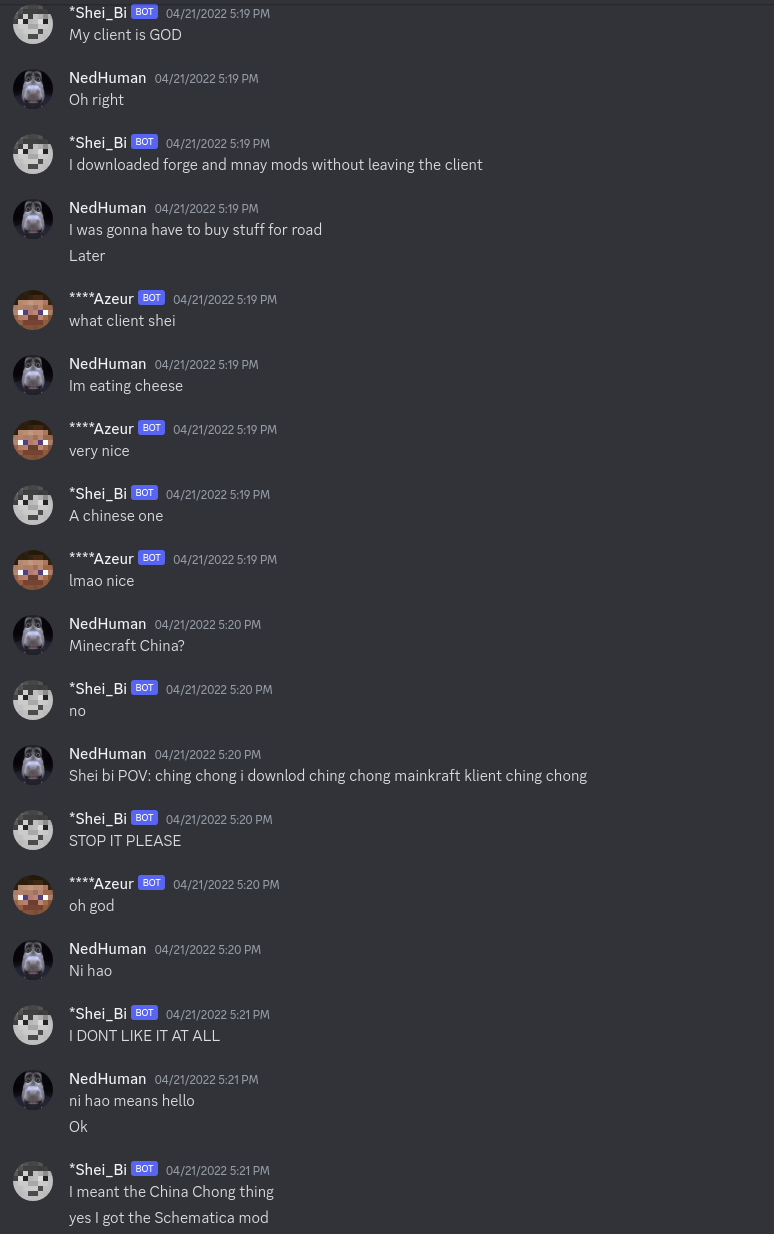
Task: Click the timestamp on the "ni hao means hello" message
Action: click(x=206, y=1079)
